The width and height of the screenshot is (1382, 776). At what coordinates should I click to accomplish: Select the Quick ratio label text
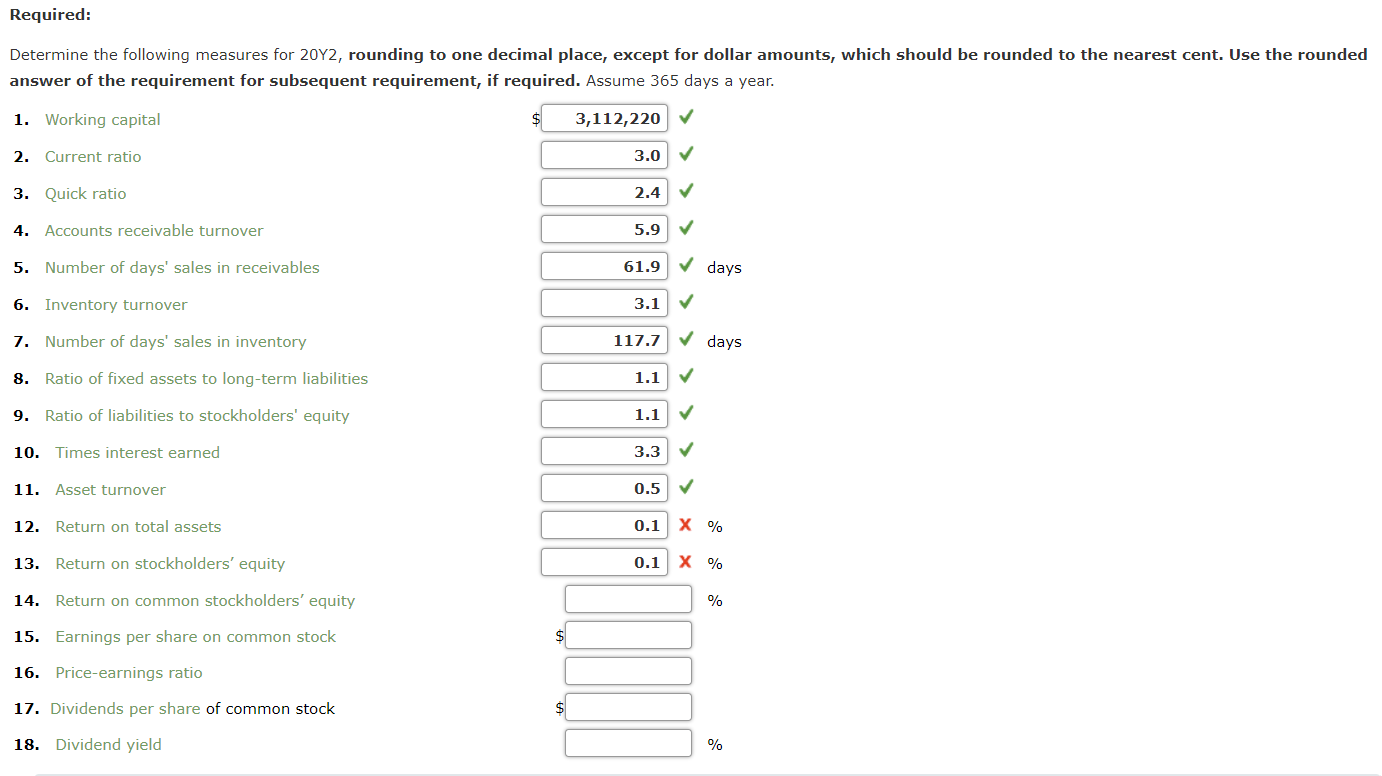84,193
